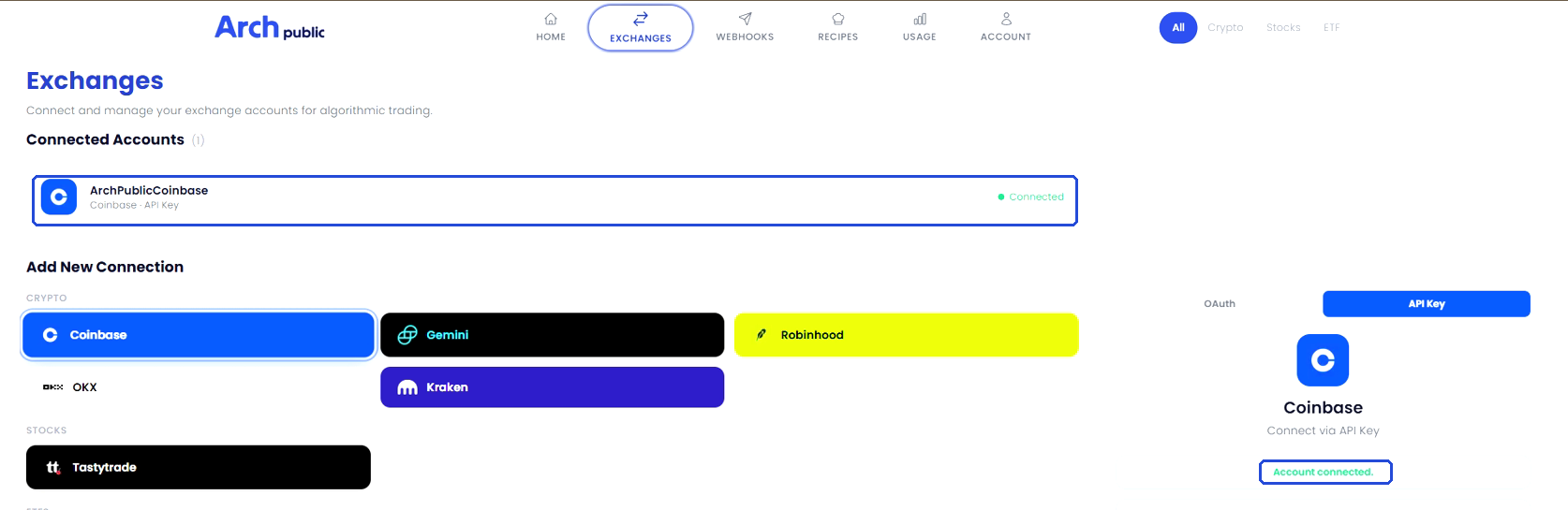1568x510 pixels.
Task: Filter exchanges by ETF
Action: [x=1331, y=27]
